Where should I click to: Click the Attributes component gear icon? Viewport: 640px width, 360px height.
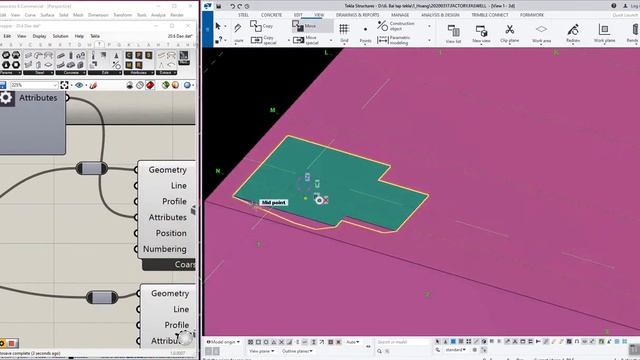(x=6, y=98)
